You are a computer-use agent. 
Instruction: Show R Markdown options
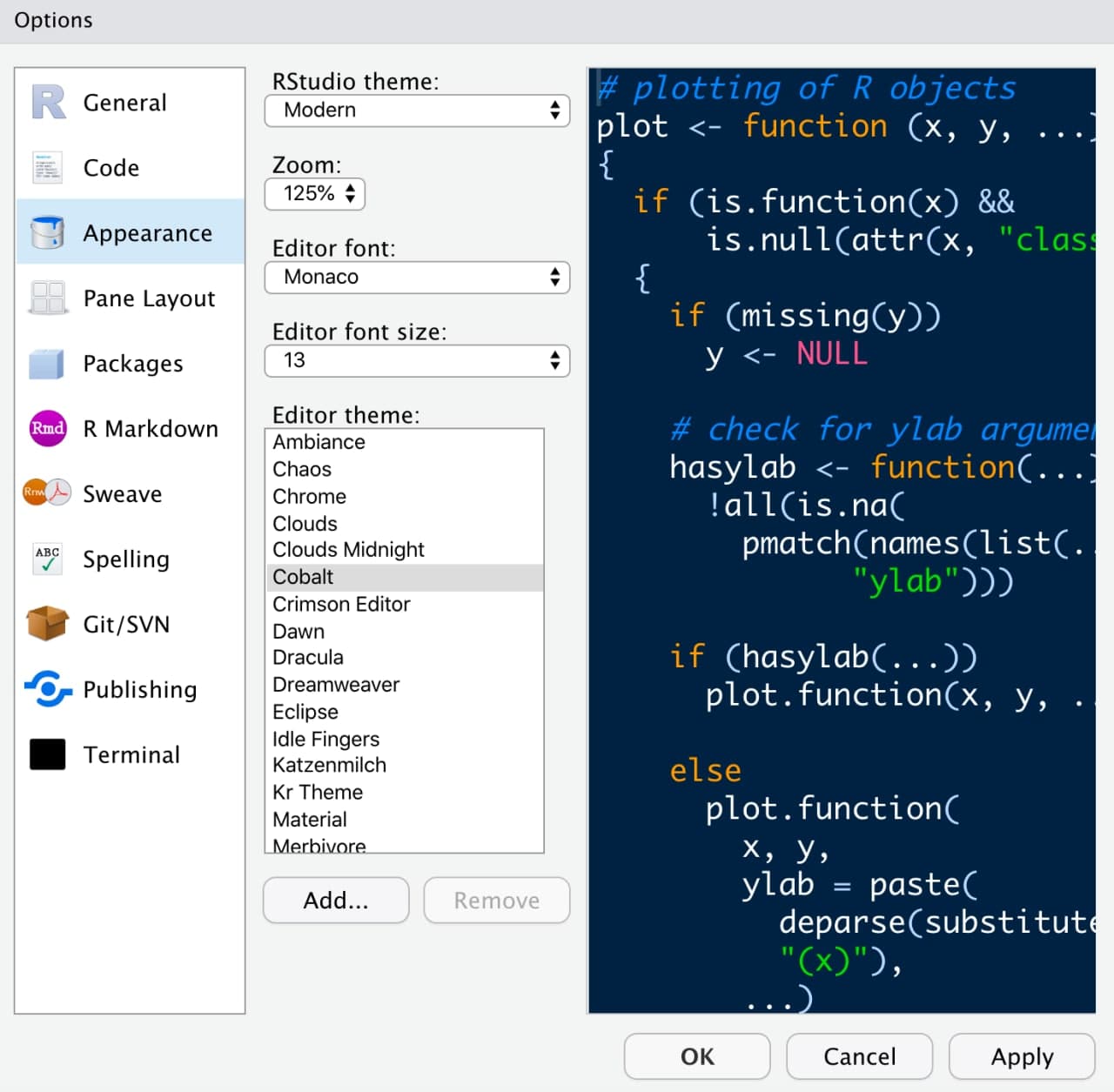click(130, 428)
